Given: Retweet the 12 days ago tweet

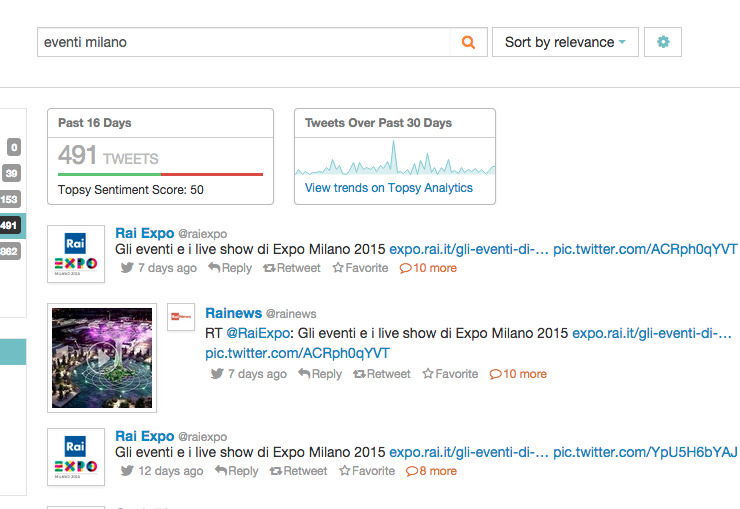Looking at the screenshot, I should [298, 471].
